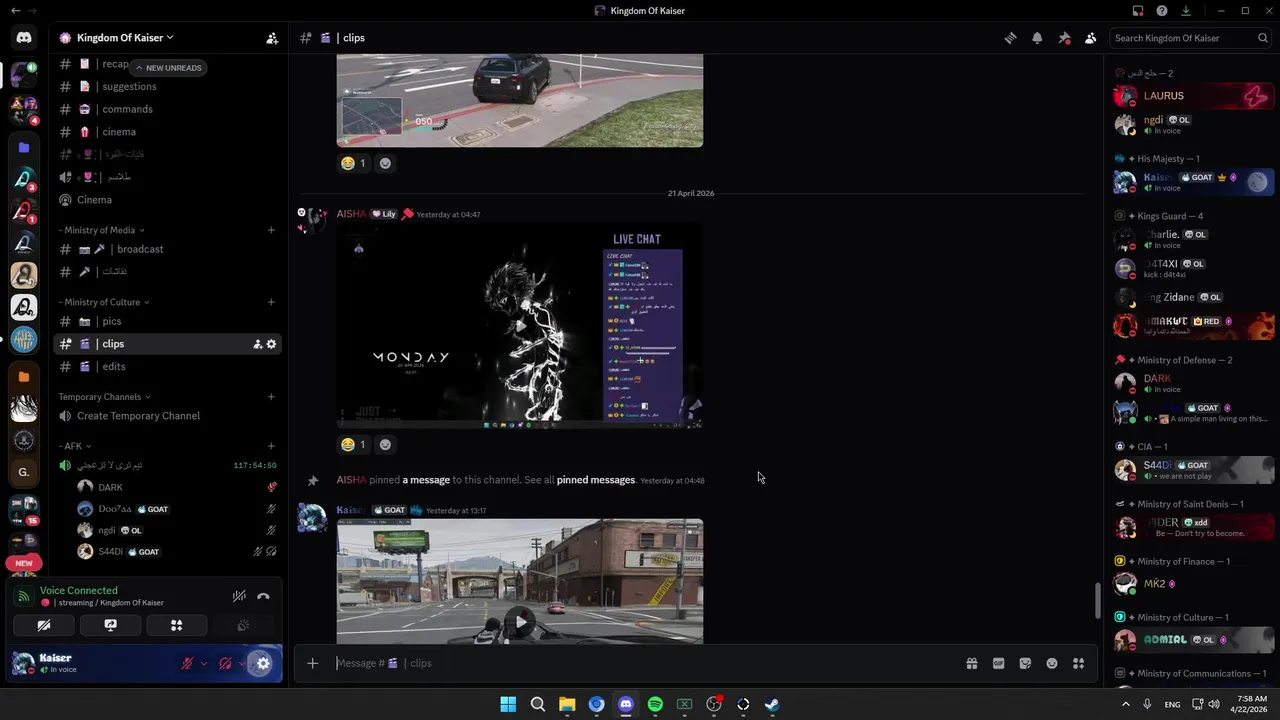The width and height of the screenshot is (1280, 720).
Task: Open the Help question mark icon
Action: tap(1162, 11)
